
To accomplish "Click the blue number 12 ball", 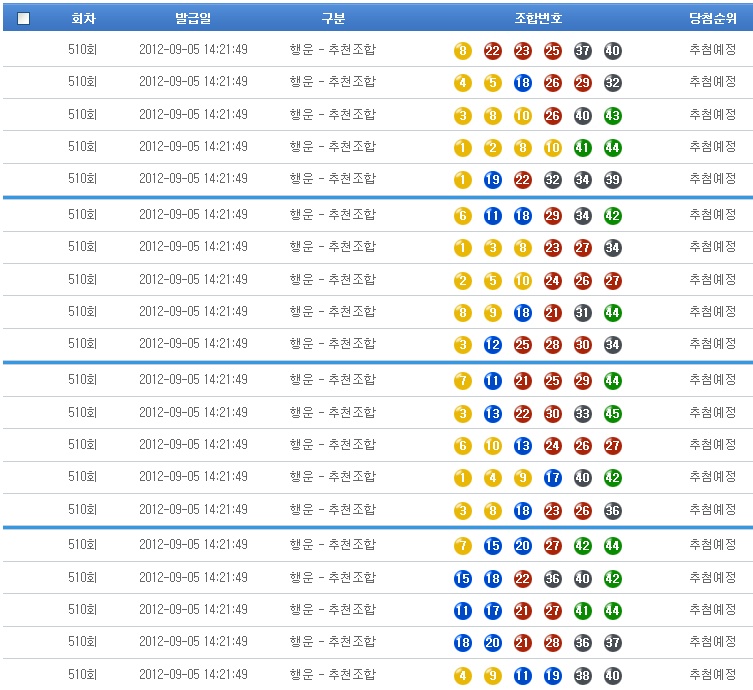I will click(x=492, y=345).
